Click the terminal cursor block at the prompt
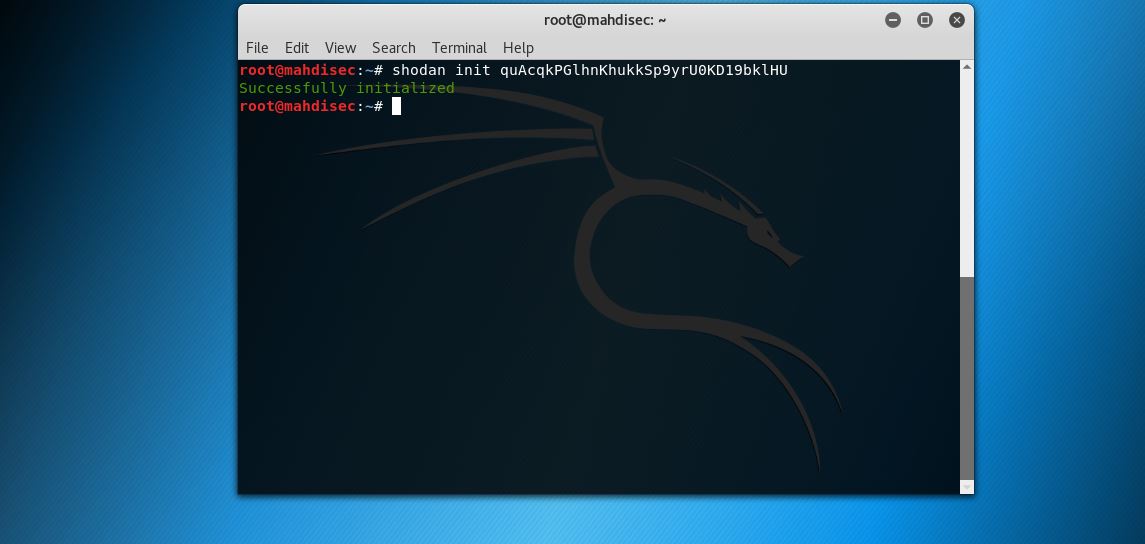Image resolution: width=1145 pixels, height=544 pixels. point(397,107)
